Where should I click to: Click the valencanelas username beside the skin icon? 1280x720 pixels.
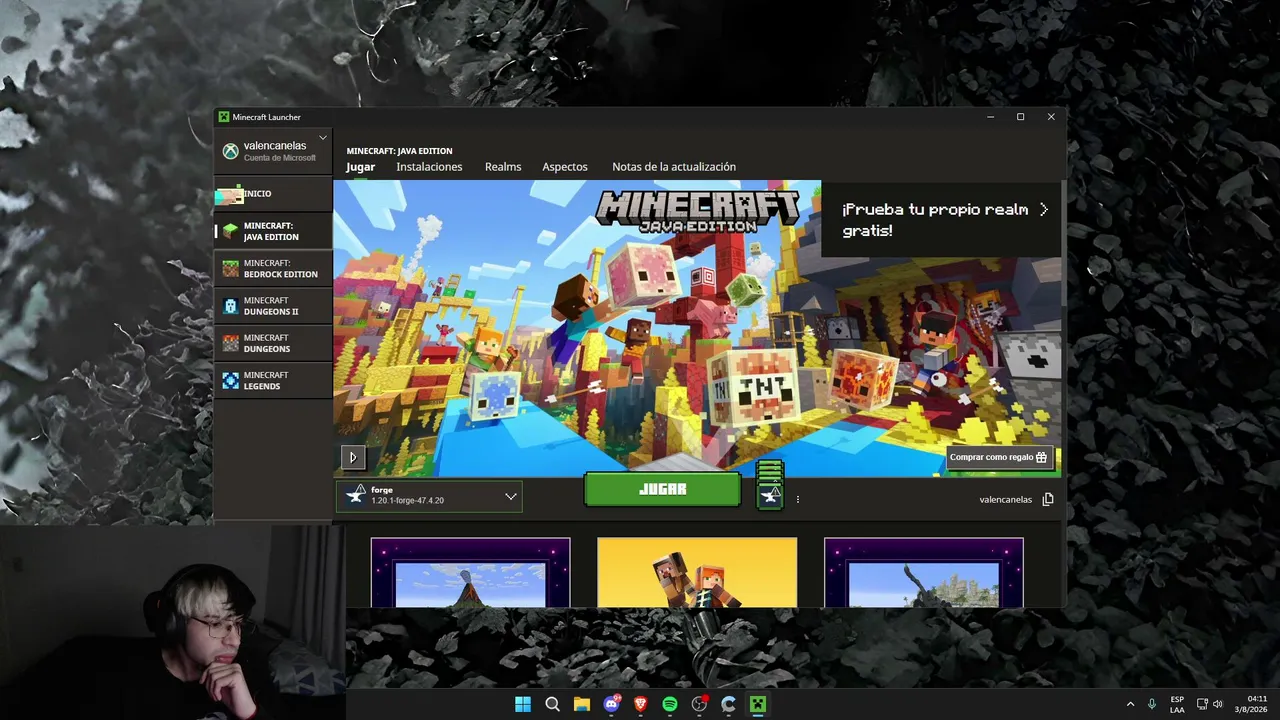(1006, 500)
